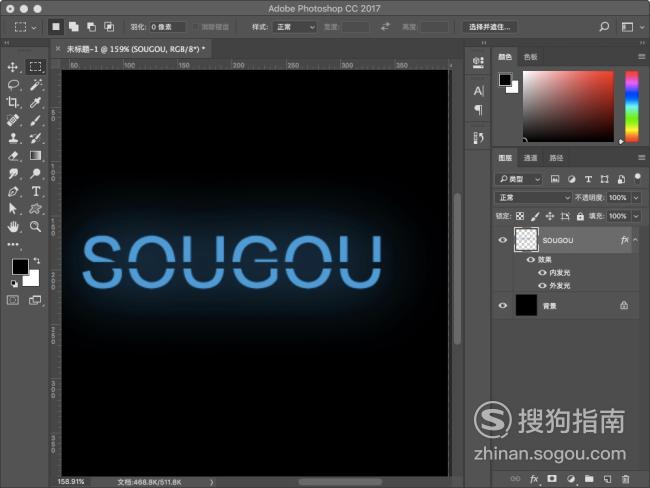
Task: Toggle lock all padlock
Action: (x=580, y=216)
